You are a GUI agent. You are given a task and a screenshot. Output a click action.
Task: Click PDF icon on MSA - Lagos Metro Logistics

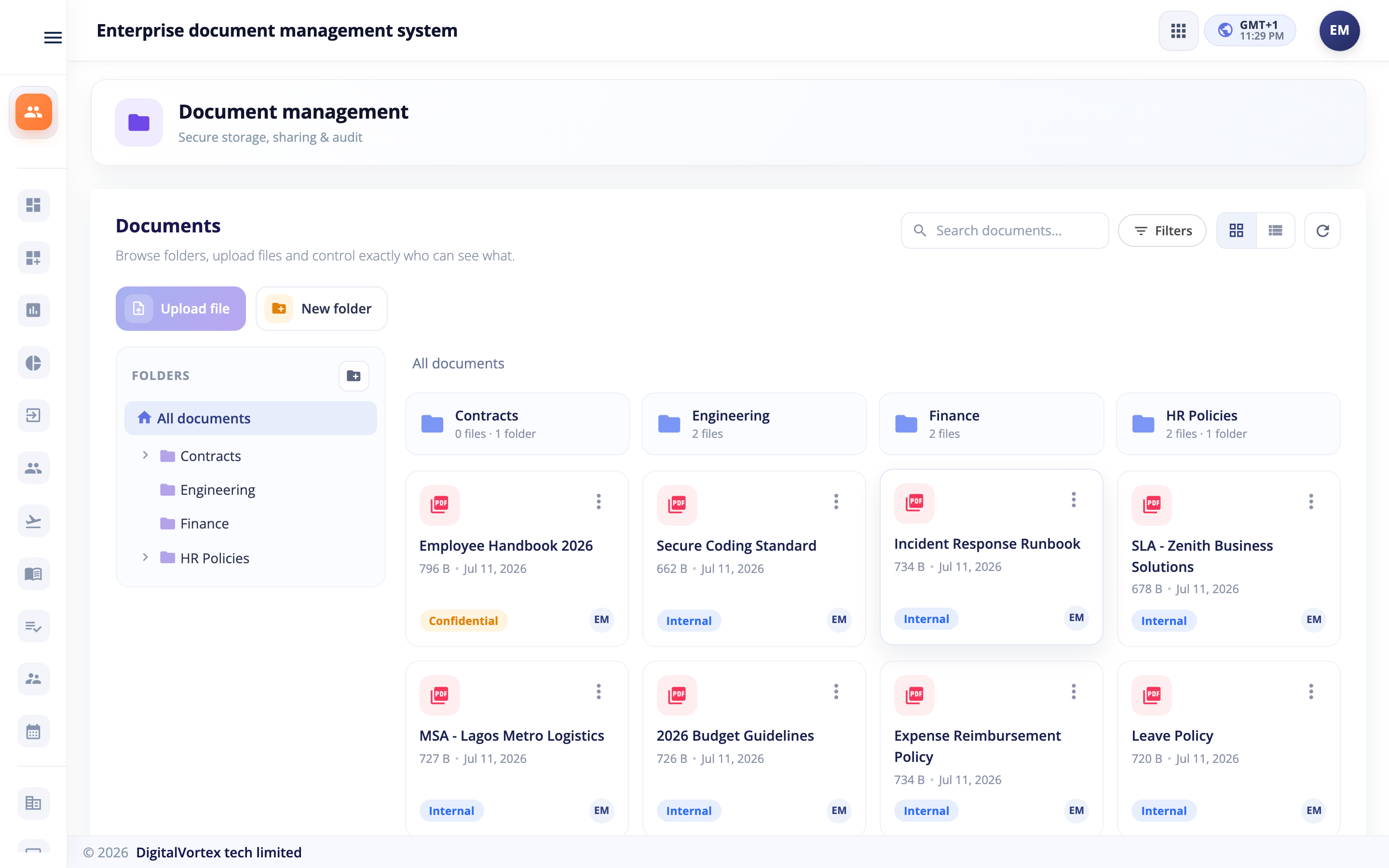point(440,694)
